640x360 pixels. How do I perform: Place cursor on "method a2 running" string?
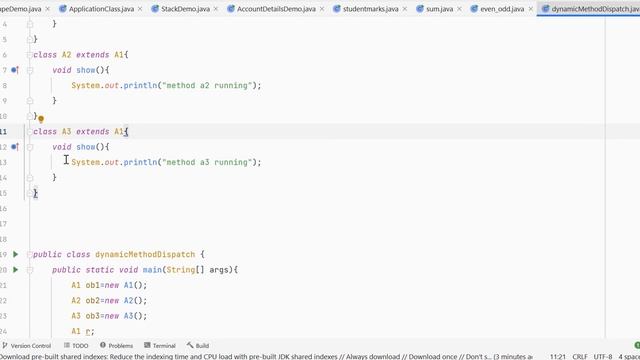[206, 86]
